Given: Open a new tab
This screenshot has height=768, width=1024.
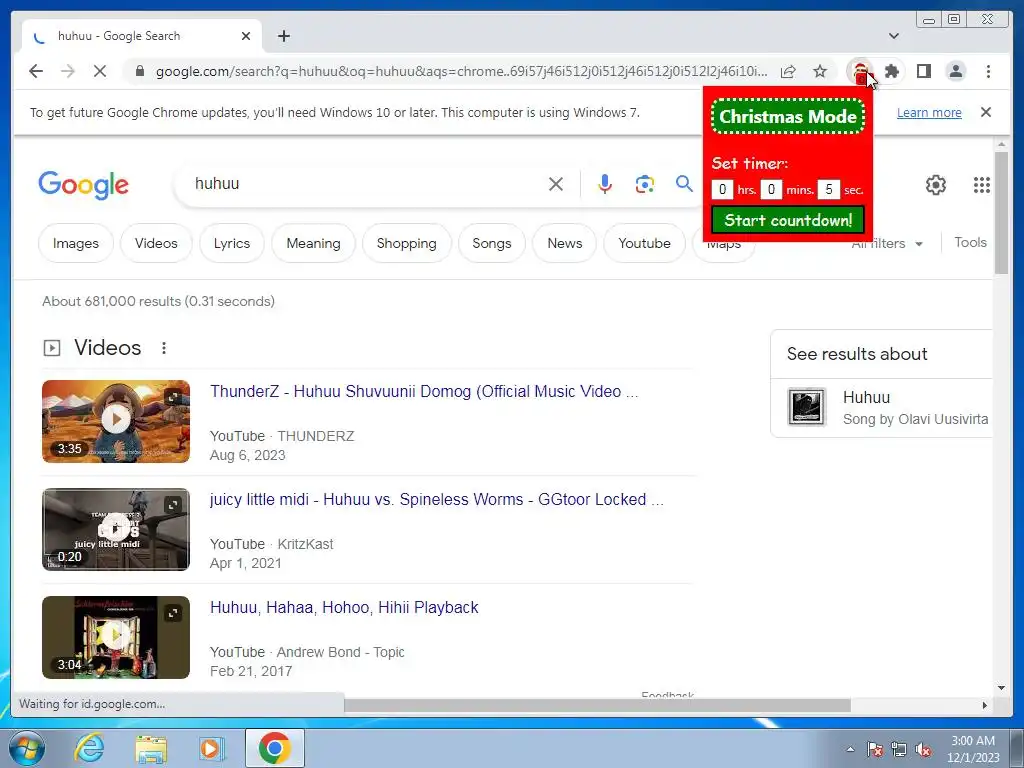Looking at the screenshot, I should click(x=283, y=36).
